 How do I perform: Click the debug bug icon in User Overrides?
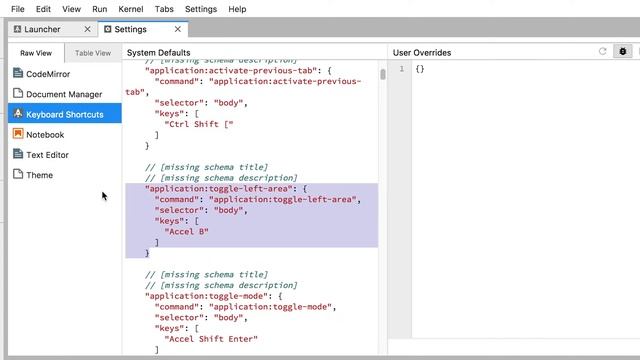coord(623,51)
